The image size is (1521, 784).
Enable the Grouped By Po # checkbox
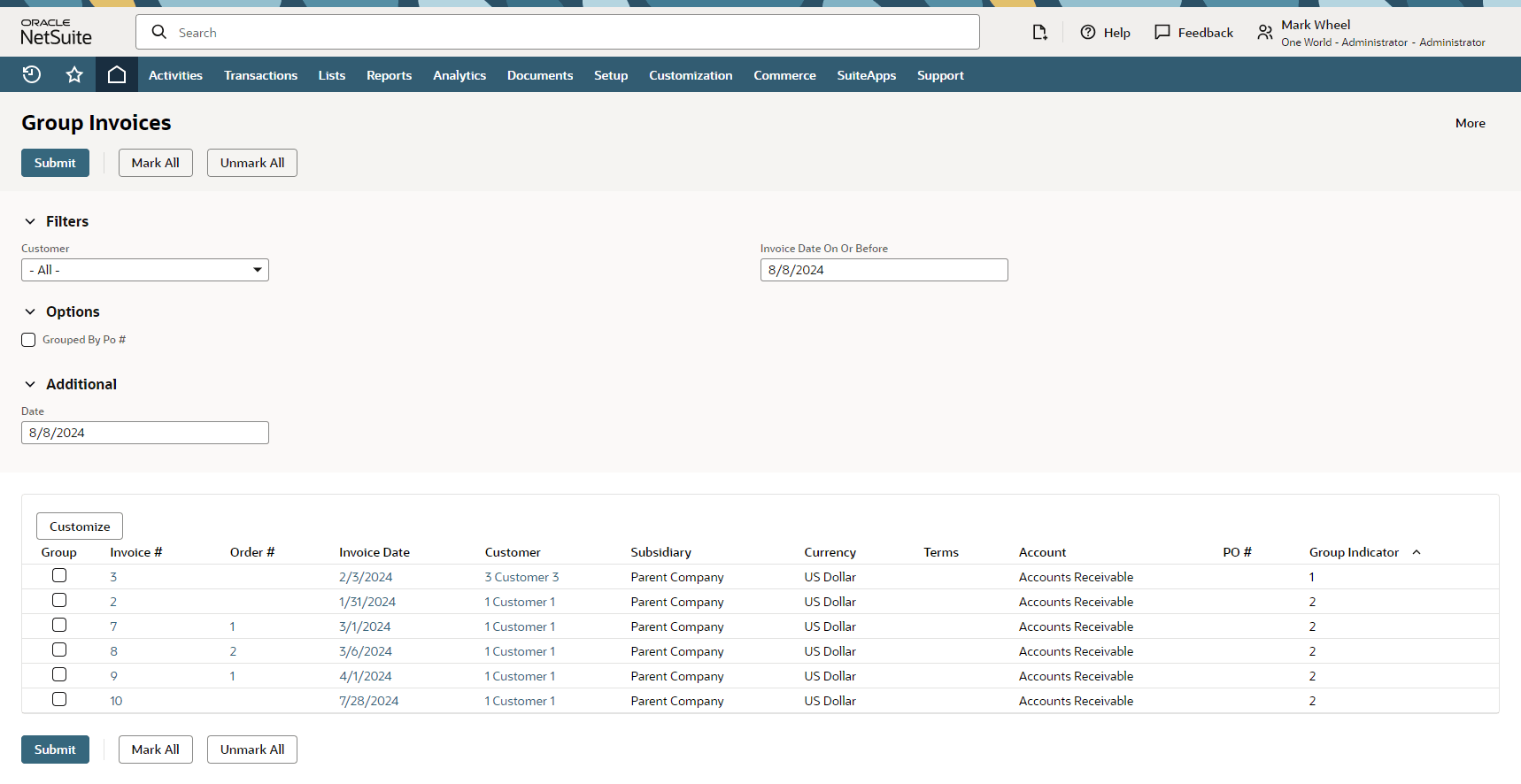28,340
